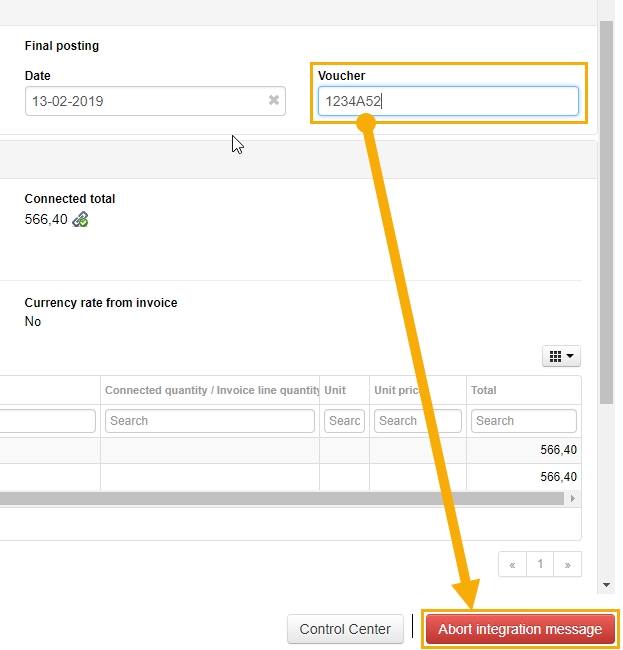Click the vertical scrollbar down arrow

[606, 585]
